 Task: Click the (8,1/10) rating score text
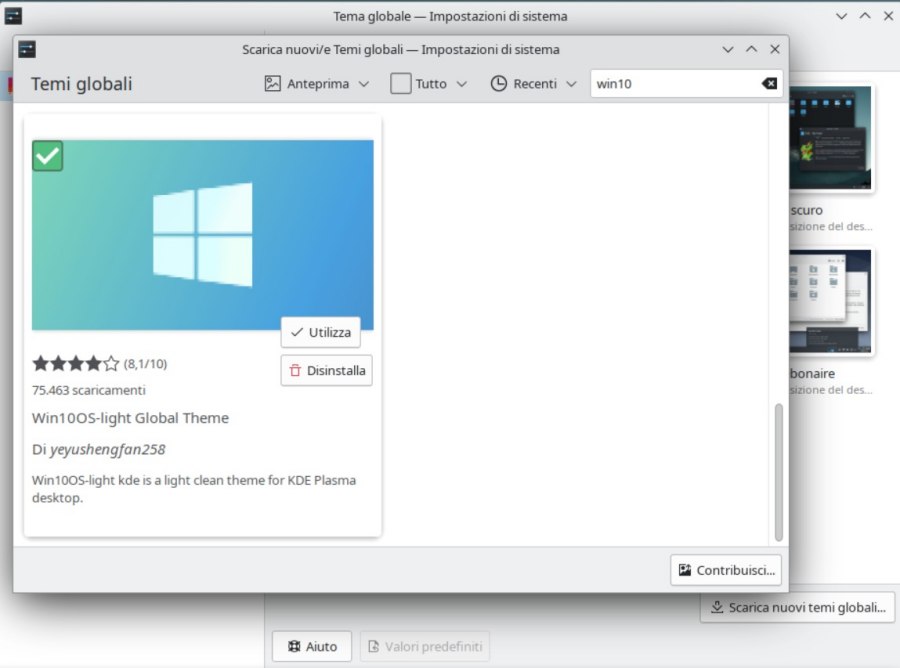click(145, 364)
